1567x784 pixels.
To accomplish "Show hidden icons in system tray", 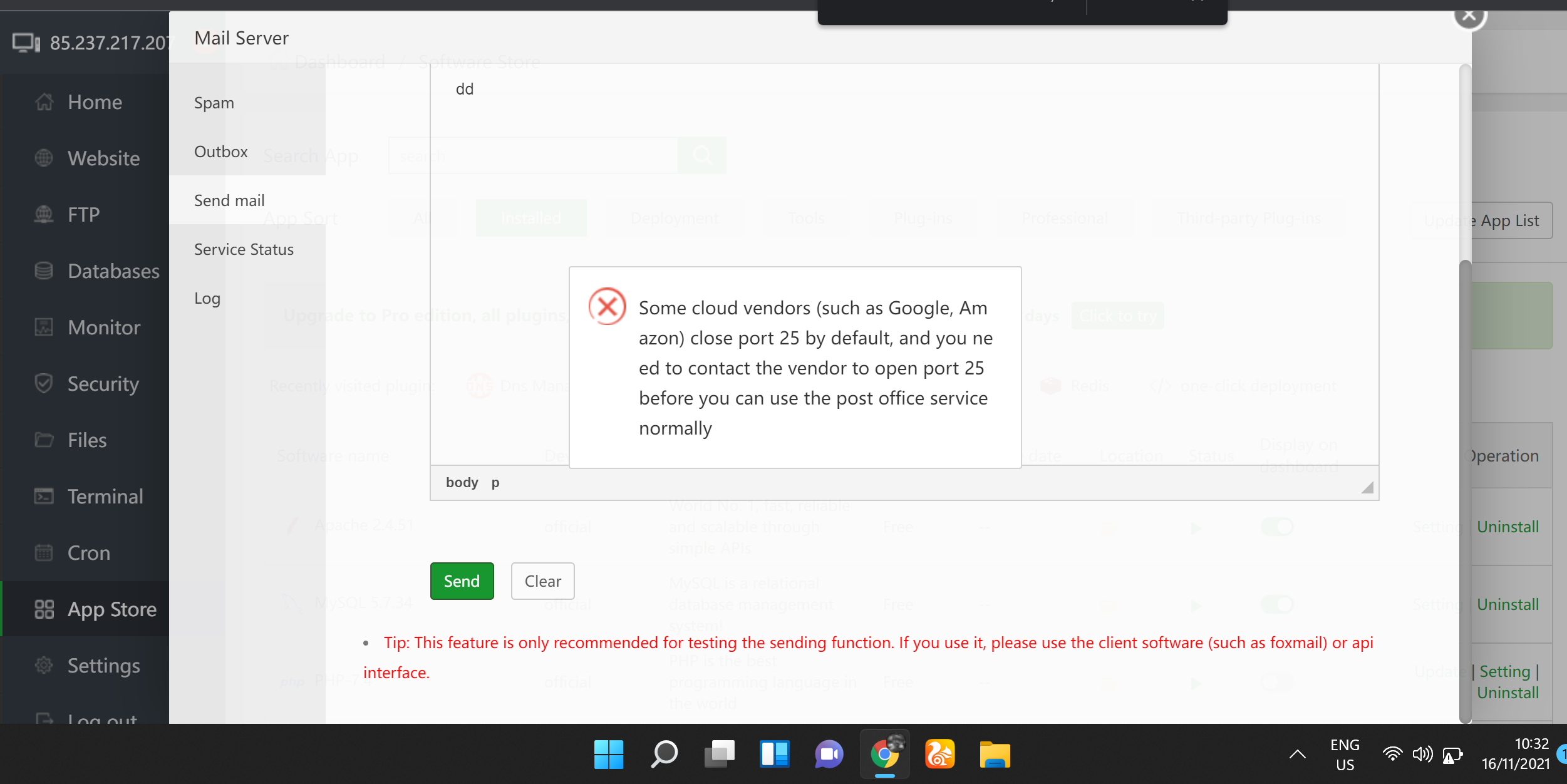I will (x=1297, y=755).
